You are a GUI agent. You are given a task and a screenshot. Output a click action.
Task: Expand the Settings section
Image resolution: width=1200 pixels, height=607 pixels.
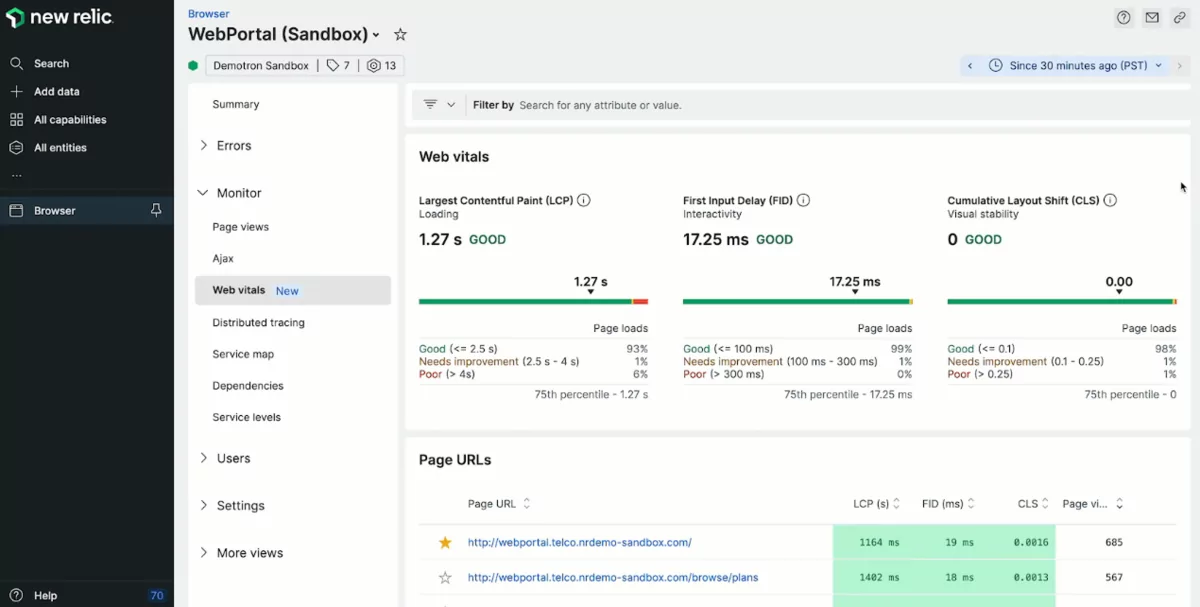tap(232, 505)
